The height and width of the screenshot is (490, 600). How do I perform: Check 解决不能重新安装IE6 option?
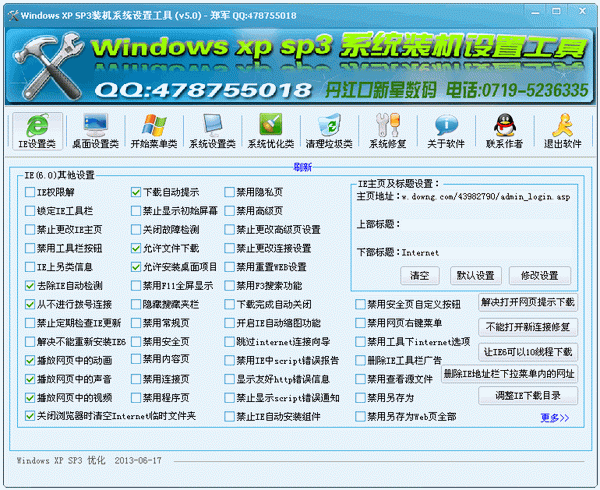point(30,342)
